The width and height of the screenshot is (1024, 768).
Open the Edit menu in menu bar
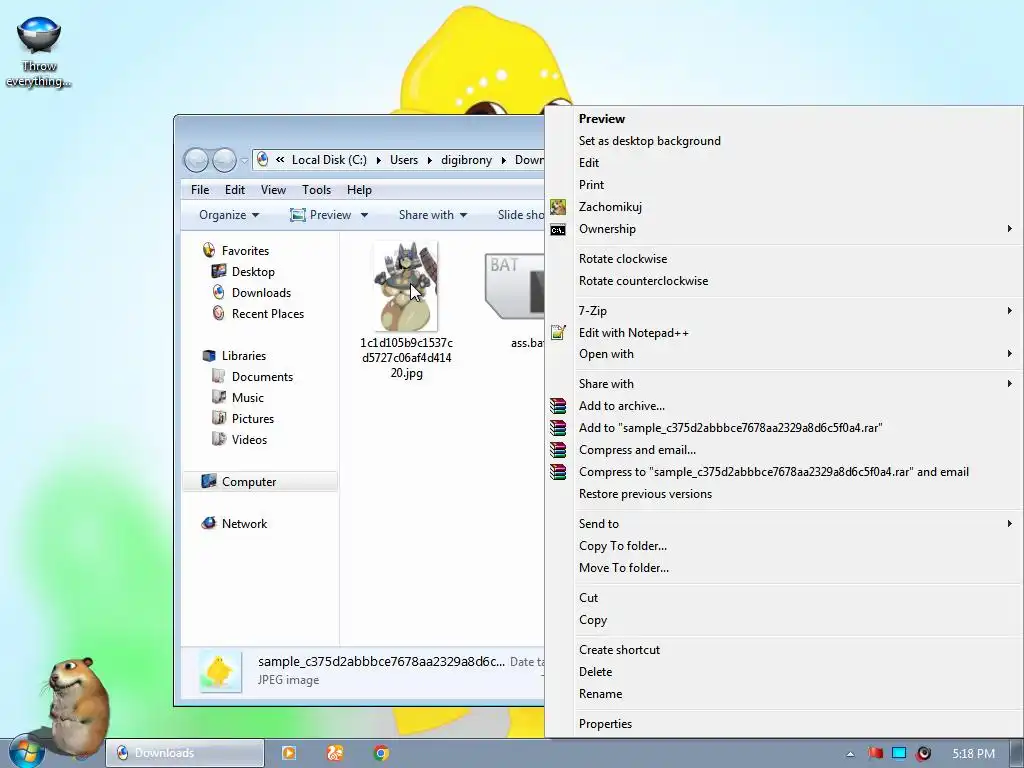234,189
